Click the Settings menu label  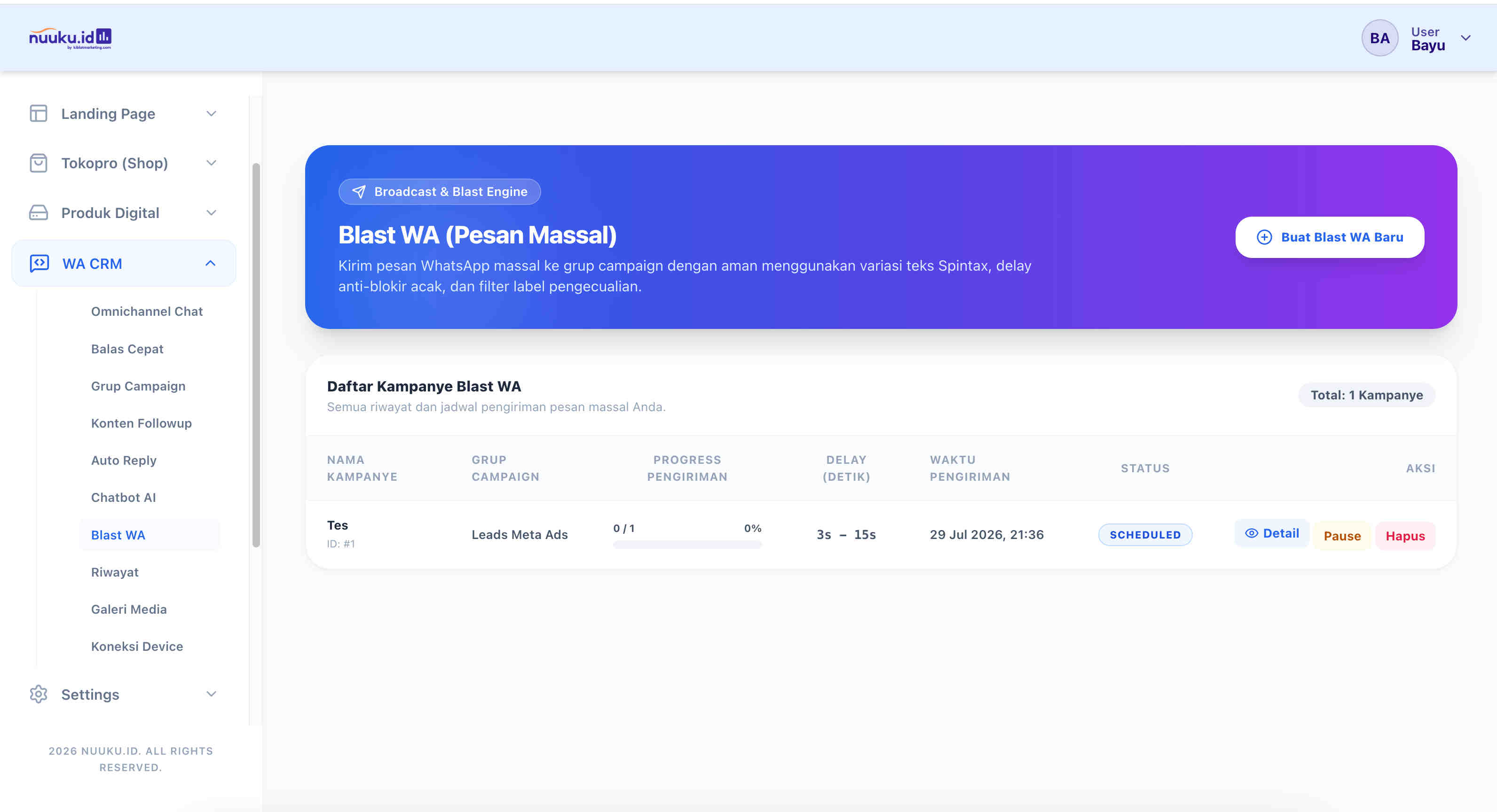pos(90,695)
